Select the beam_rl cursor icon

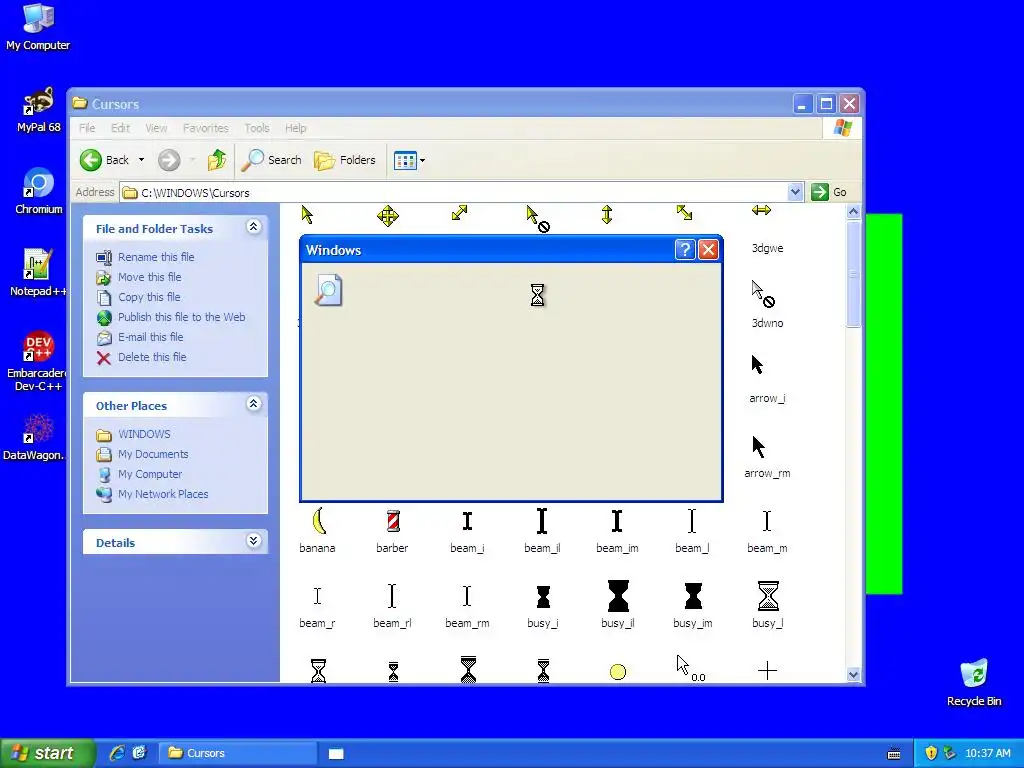tap(392, 596)
